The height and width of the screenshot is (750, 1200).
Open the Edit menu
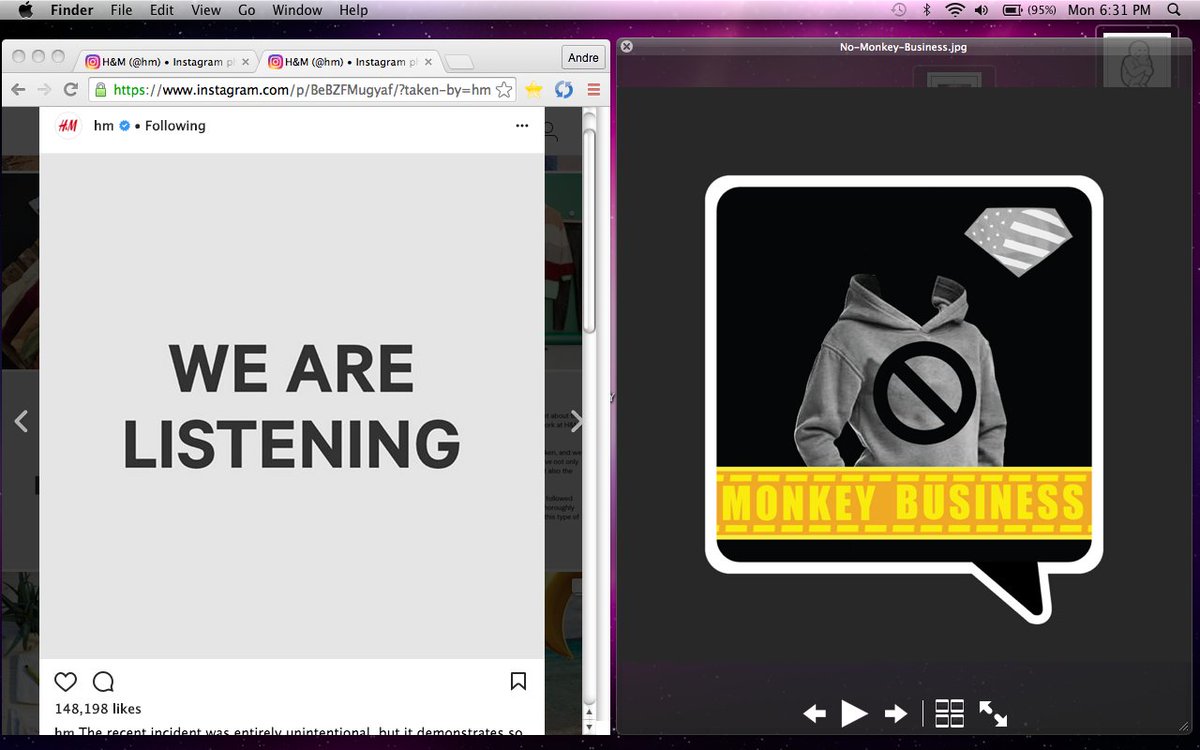point(162,10)
